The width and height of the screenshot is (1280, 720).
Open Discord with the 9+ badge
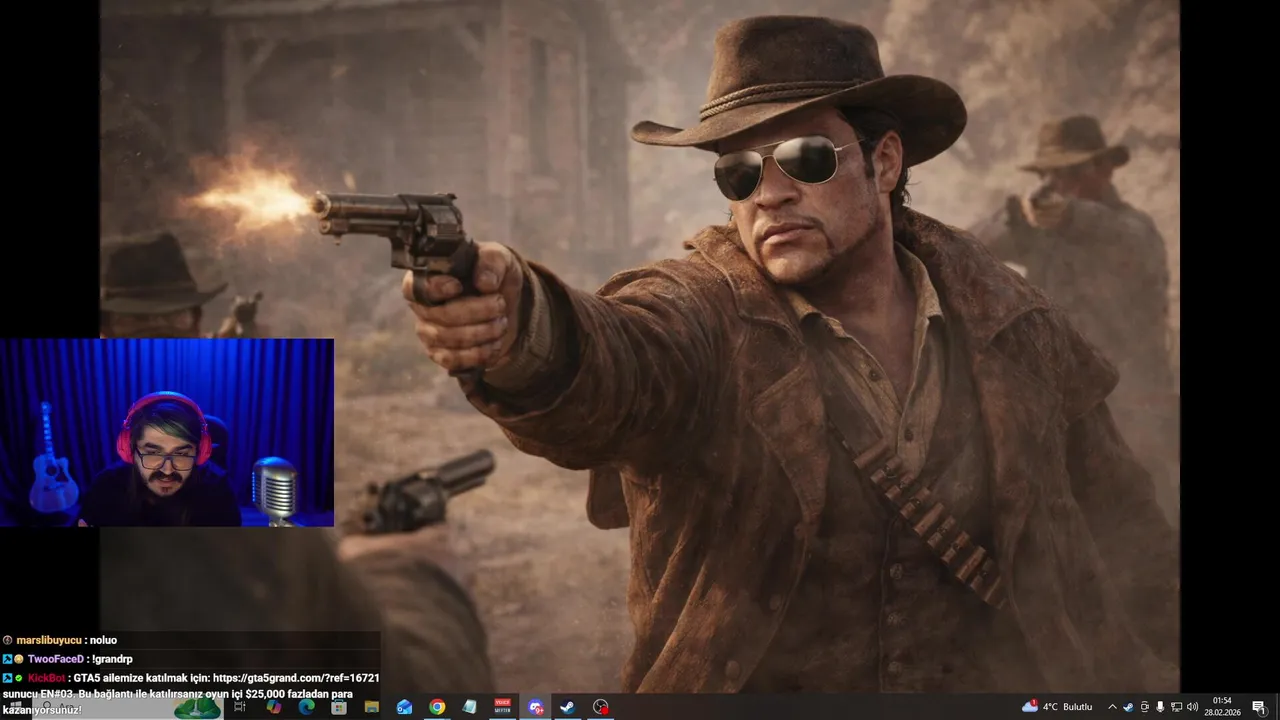(x=536, y=707)
